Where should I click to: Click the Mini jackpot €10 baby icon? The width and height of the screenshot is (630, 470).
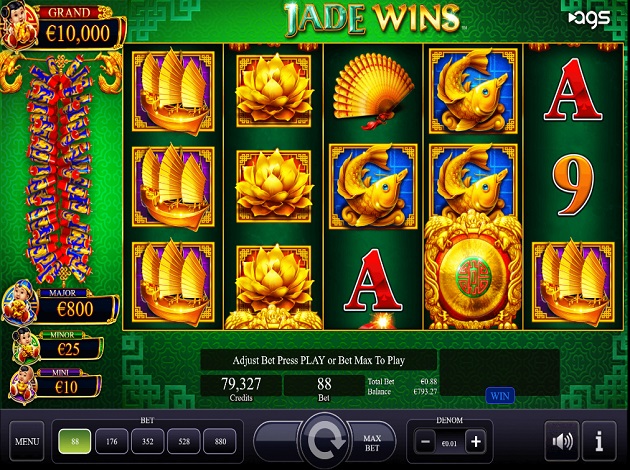click(23, 385)
